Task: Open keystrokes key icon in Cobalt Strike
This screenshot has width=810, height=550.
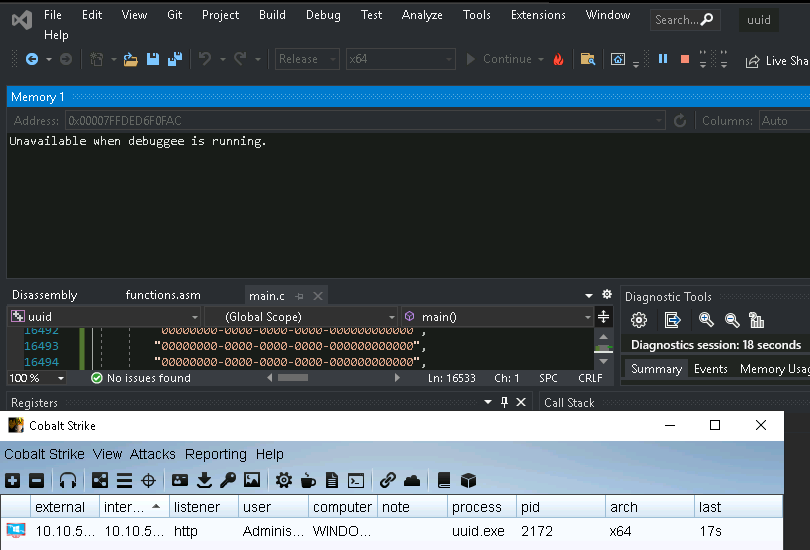Action: (x=228, y=481)
